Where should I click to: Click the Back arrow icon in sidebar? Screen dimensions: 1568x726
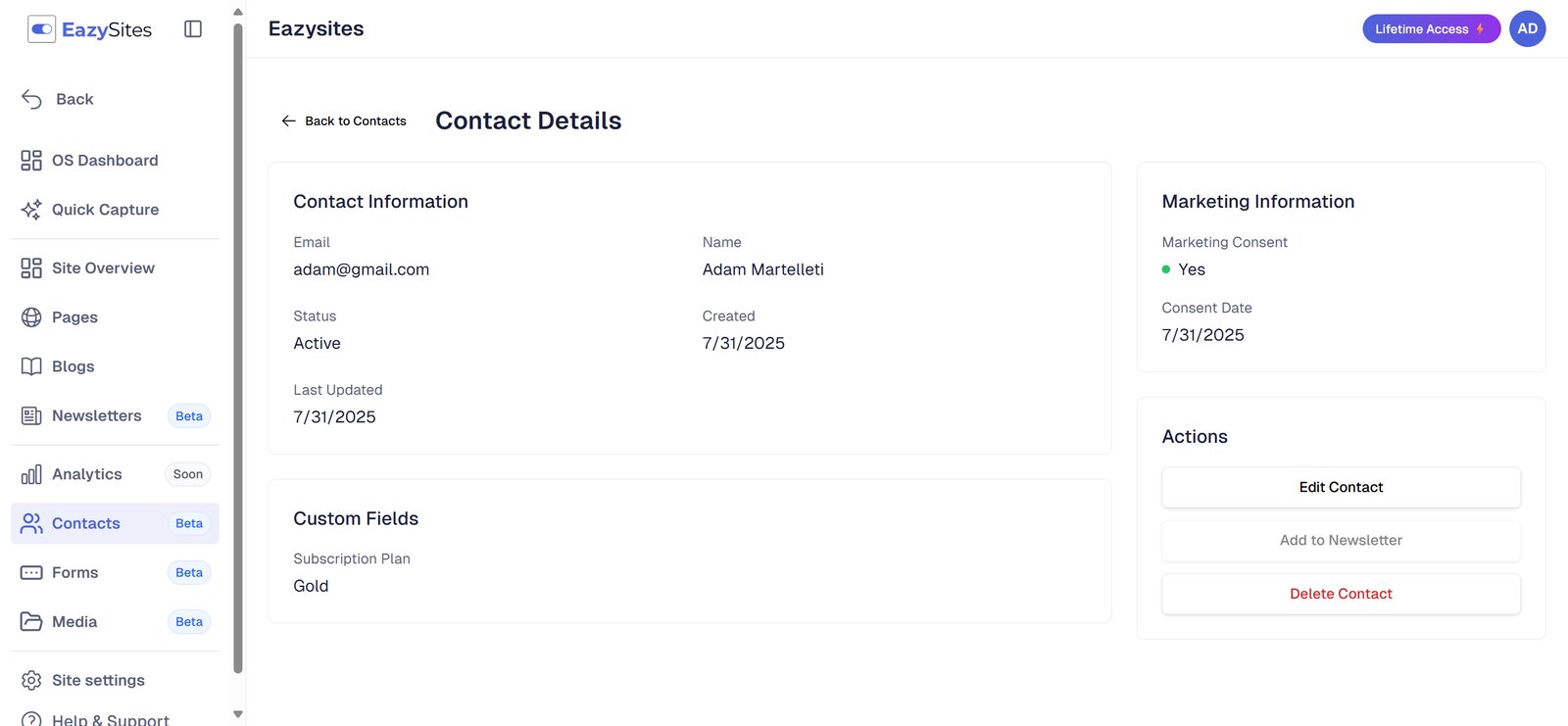point(31,99)
